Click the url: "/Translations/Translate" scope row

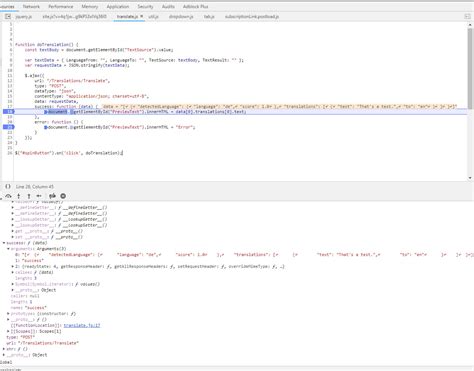tap(42, 343)
